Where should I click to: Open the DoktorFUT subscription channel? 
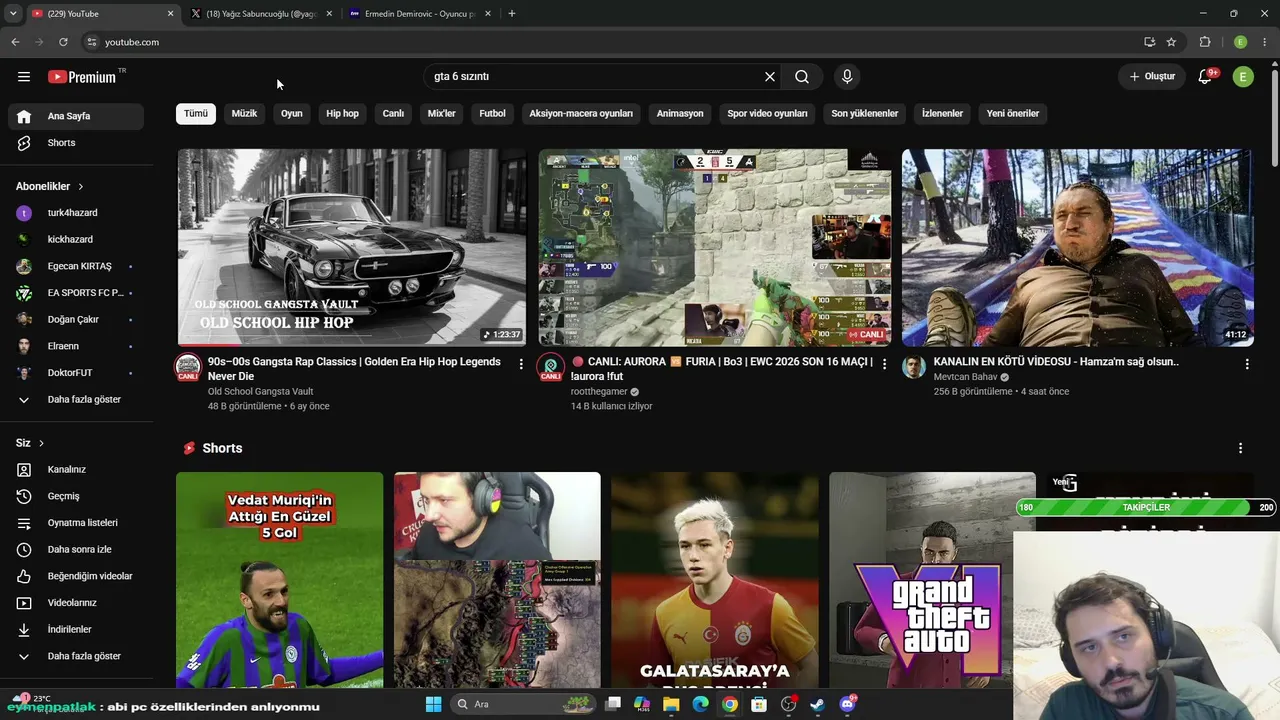coord(76,373)
